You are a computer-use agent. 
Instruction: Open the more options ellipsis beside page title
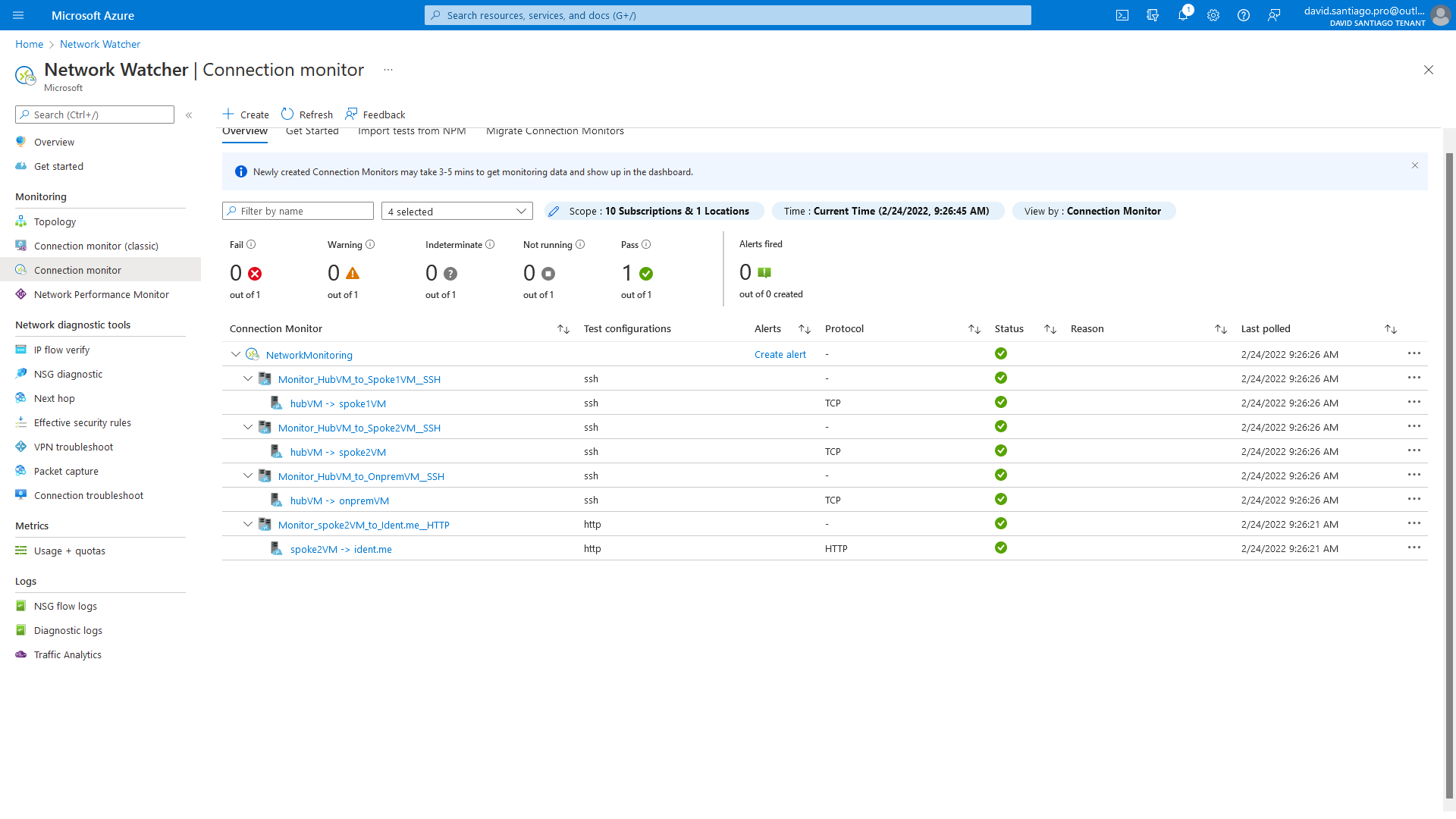click(388, 70)
